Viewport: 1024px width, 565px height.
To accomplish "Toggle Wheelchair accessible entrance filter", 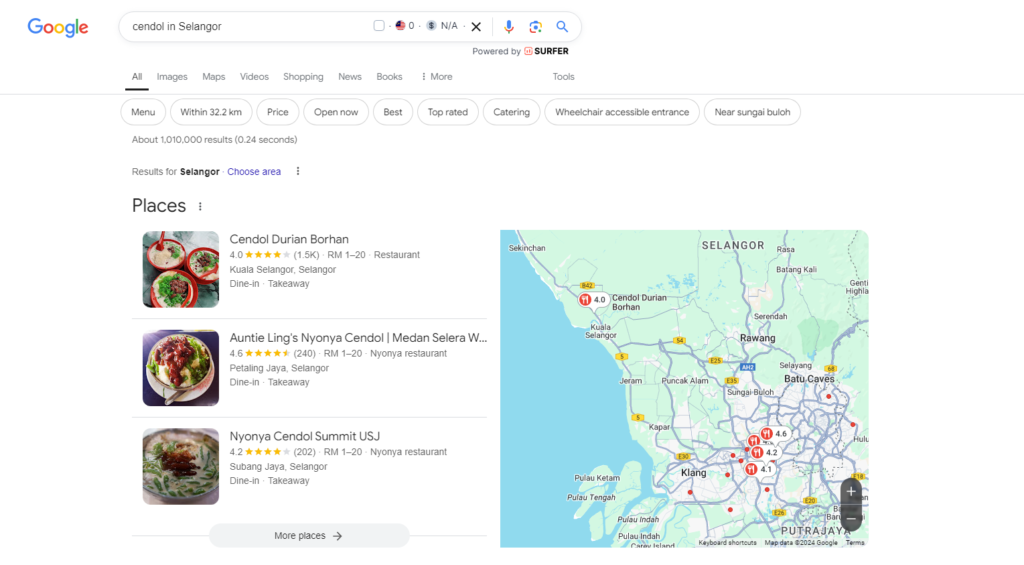I will 622,112.
